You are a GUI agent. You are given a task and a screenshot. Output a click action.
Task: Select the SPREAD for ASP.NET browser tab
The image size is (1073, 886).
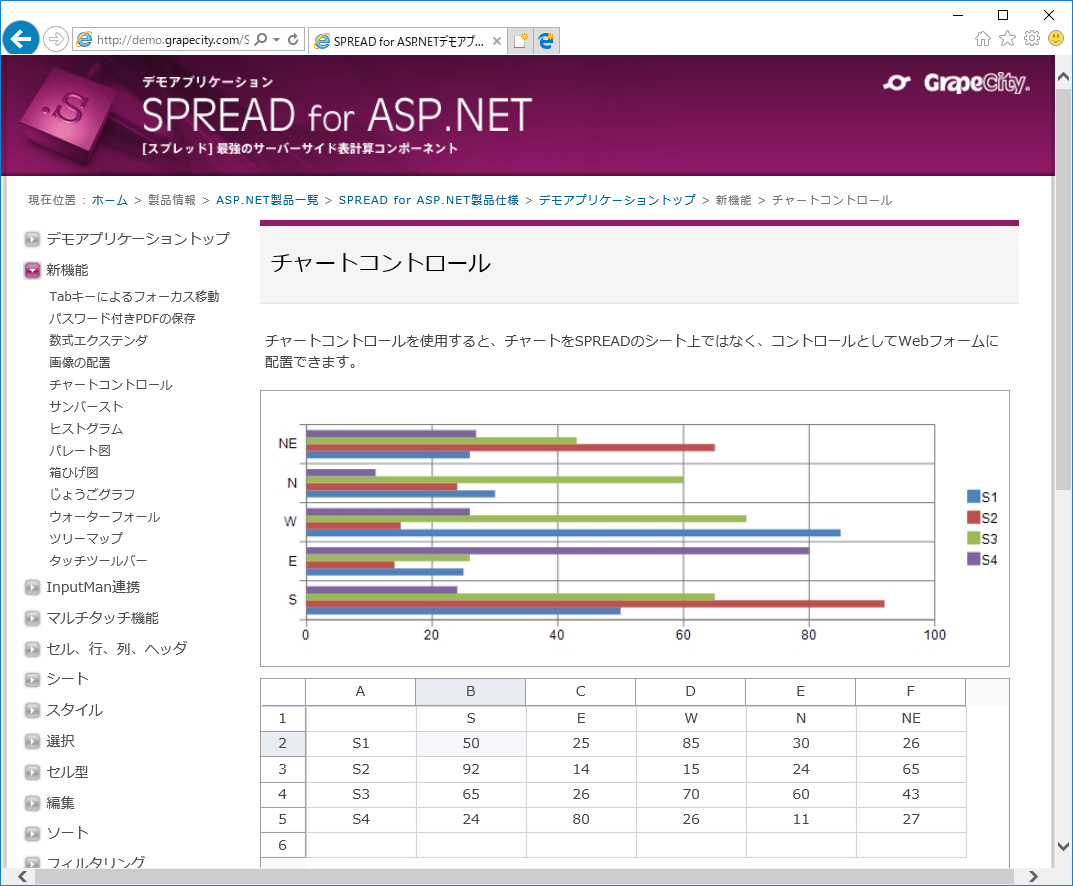click(x=398, y=41)
